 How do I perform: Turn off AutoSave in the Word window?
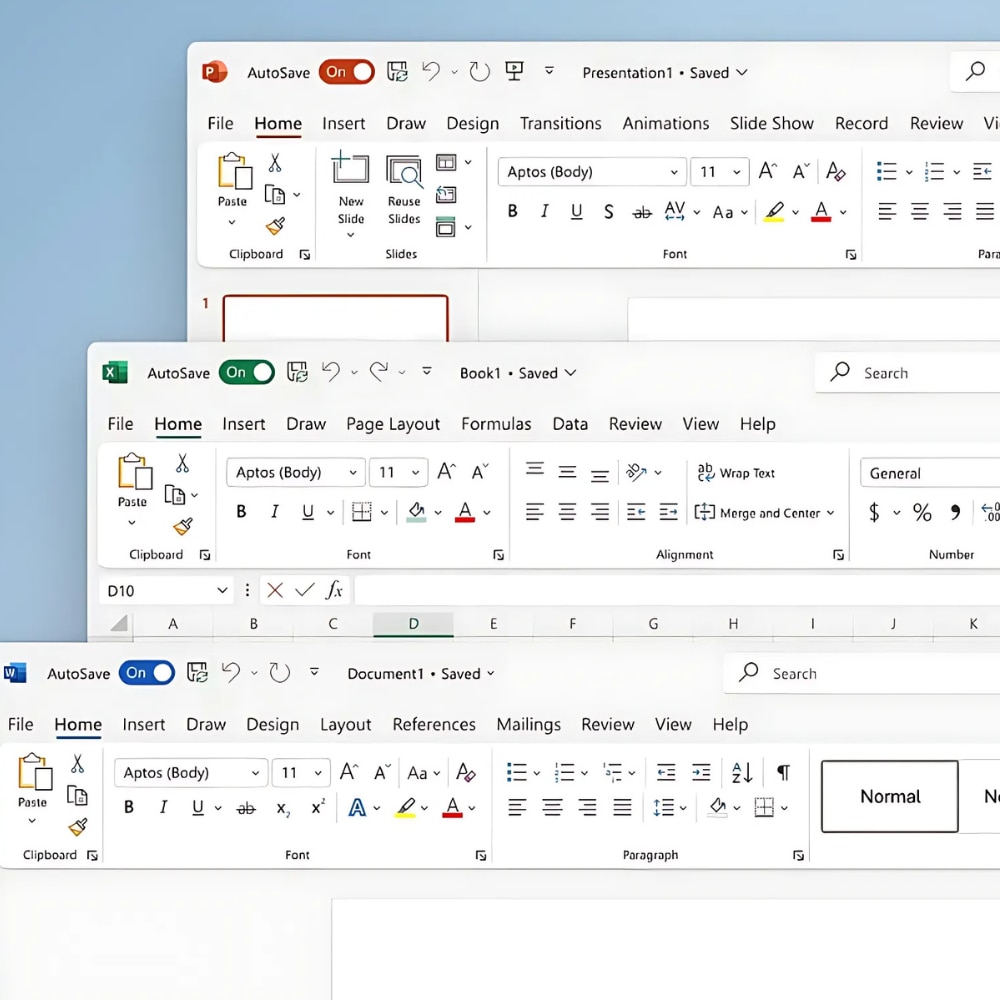pos(147,673)
